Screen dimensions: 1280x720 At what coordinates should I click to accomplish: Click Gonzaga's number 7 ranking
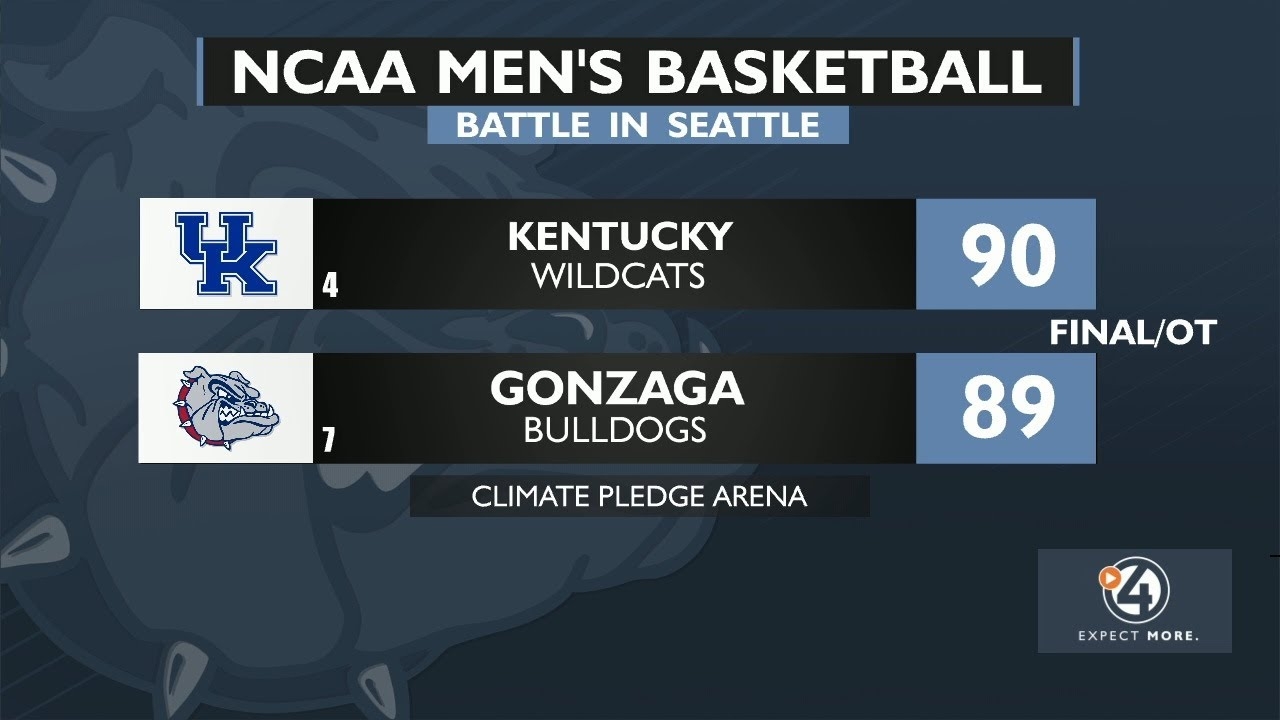click(330, 440)
